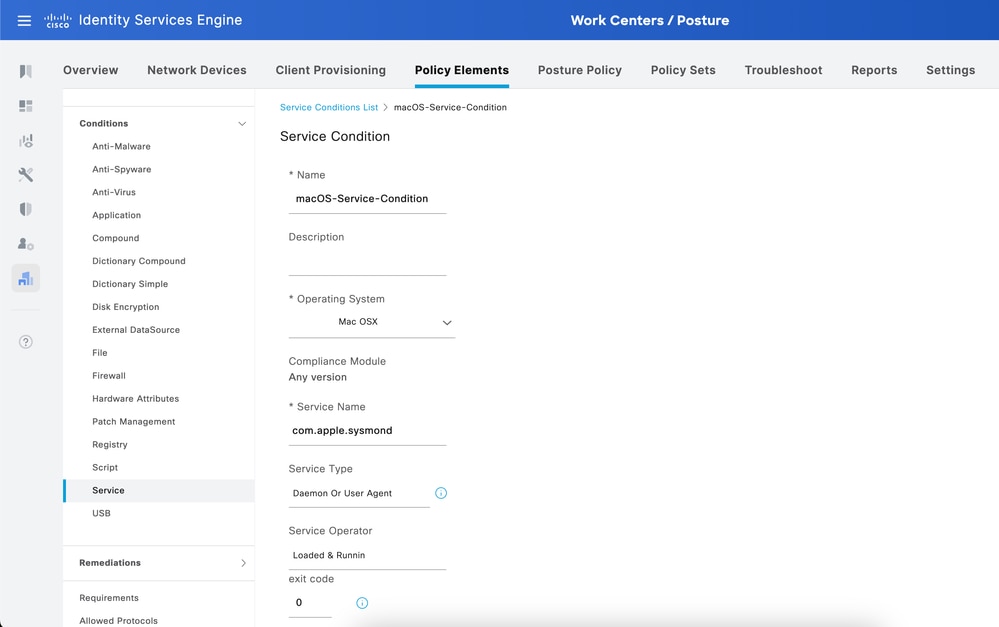999x627 pixels.
Task: Open Anti-Spyware conditions
Action: pyautogui.click(x=122, y=169)
